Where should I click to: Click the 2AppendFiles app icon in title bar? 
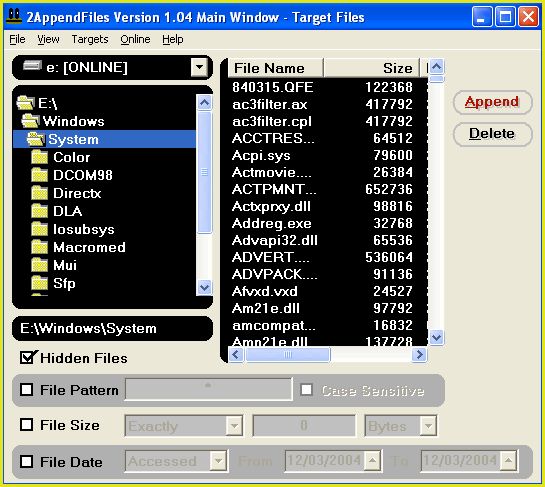pos(14,17)
